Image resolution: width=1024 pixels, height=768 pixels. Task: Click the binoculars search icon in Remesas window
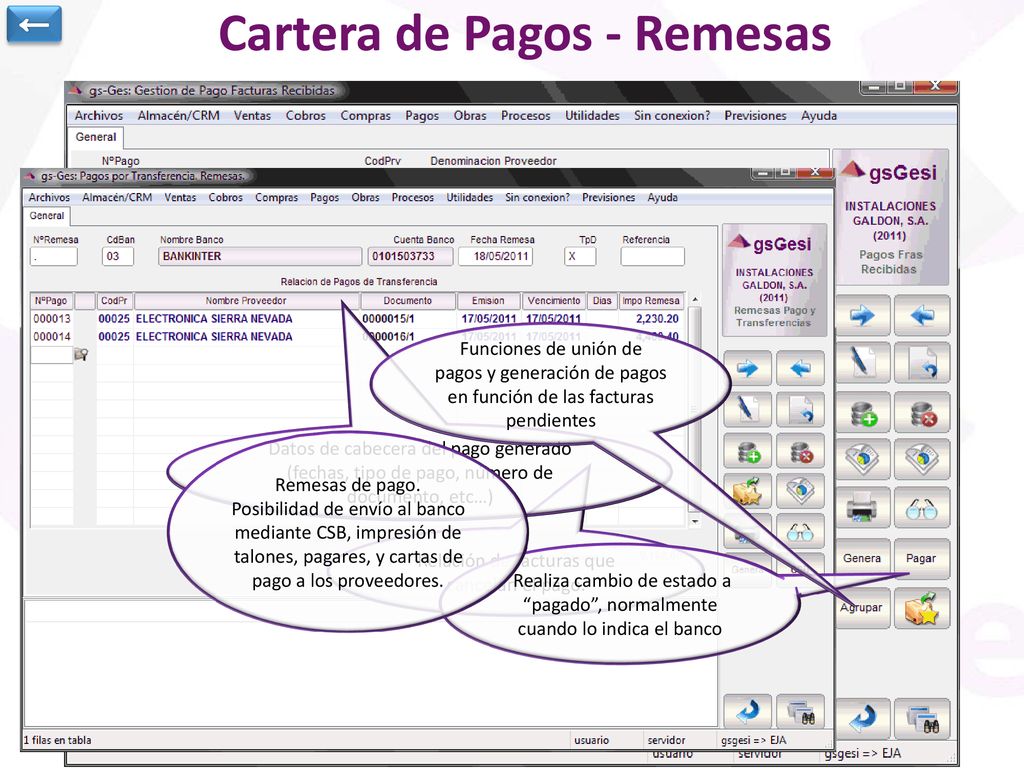[x=800, y=712]
